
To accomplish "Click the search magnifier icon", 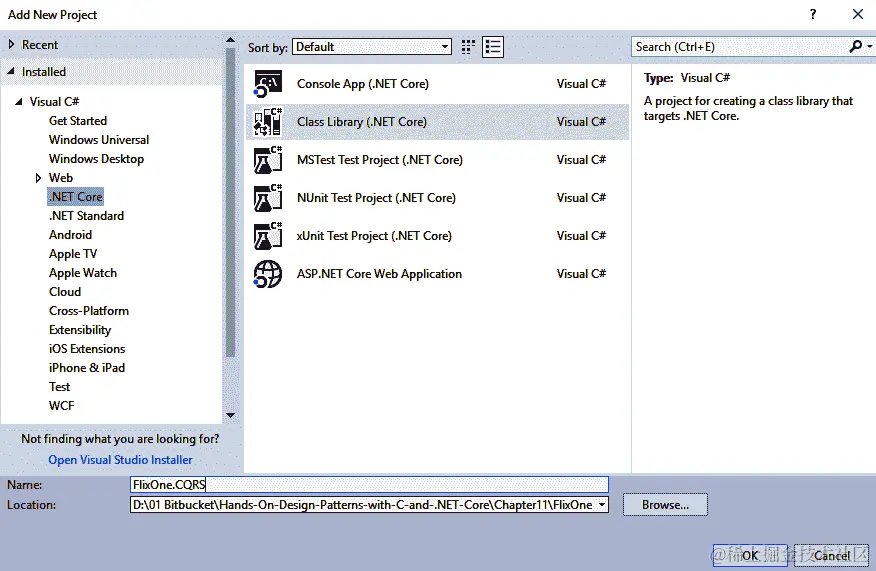I will pyautogui.click(x=855, y=46).
